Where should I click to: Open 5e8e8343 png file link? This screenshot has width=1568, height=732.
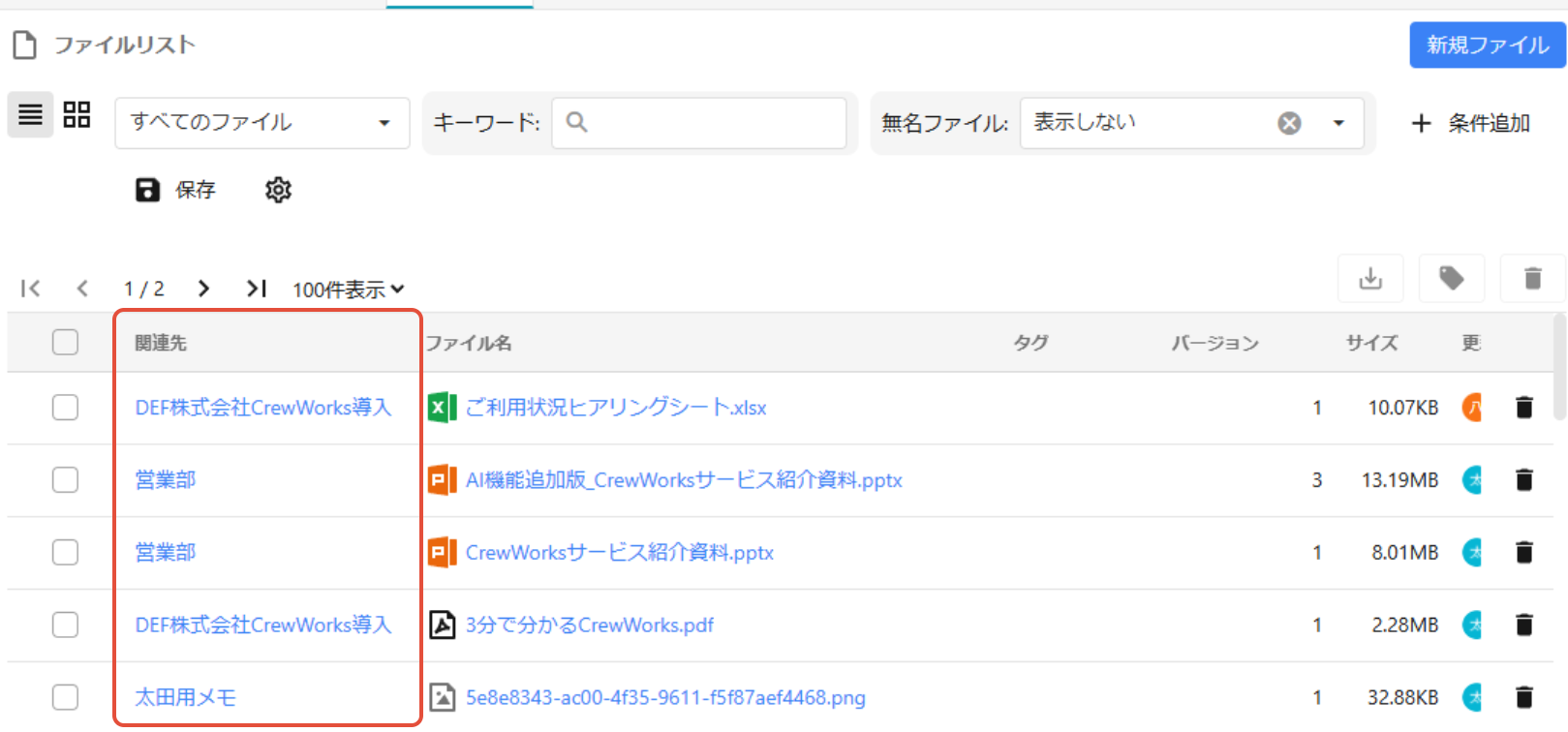click(665, 697)
